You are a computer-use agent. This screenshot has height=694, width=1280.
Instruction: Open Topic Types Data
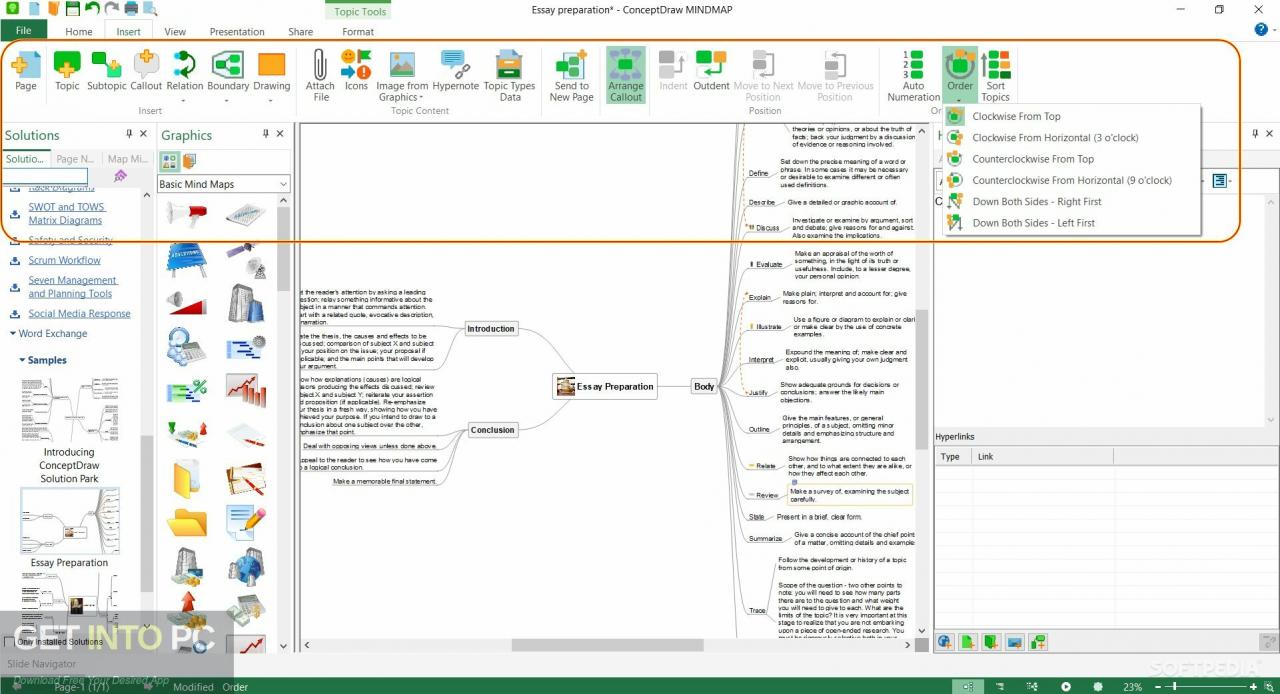pos(510,76)
